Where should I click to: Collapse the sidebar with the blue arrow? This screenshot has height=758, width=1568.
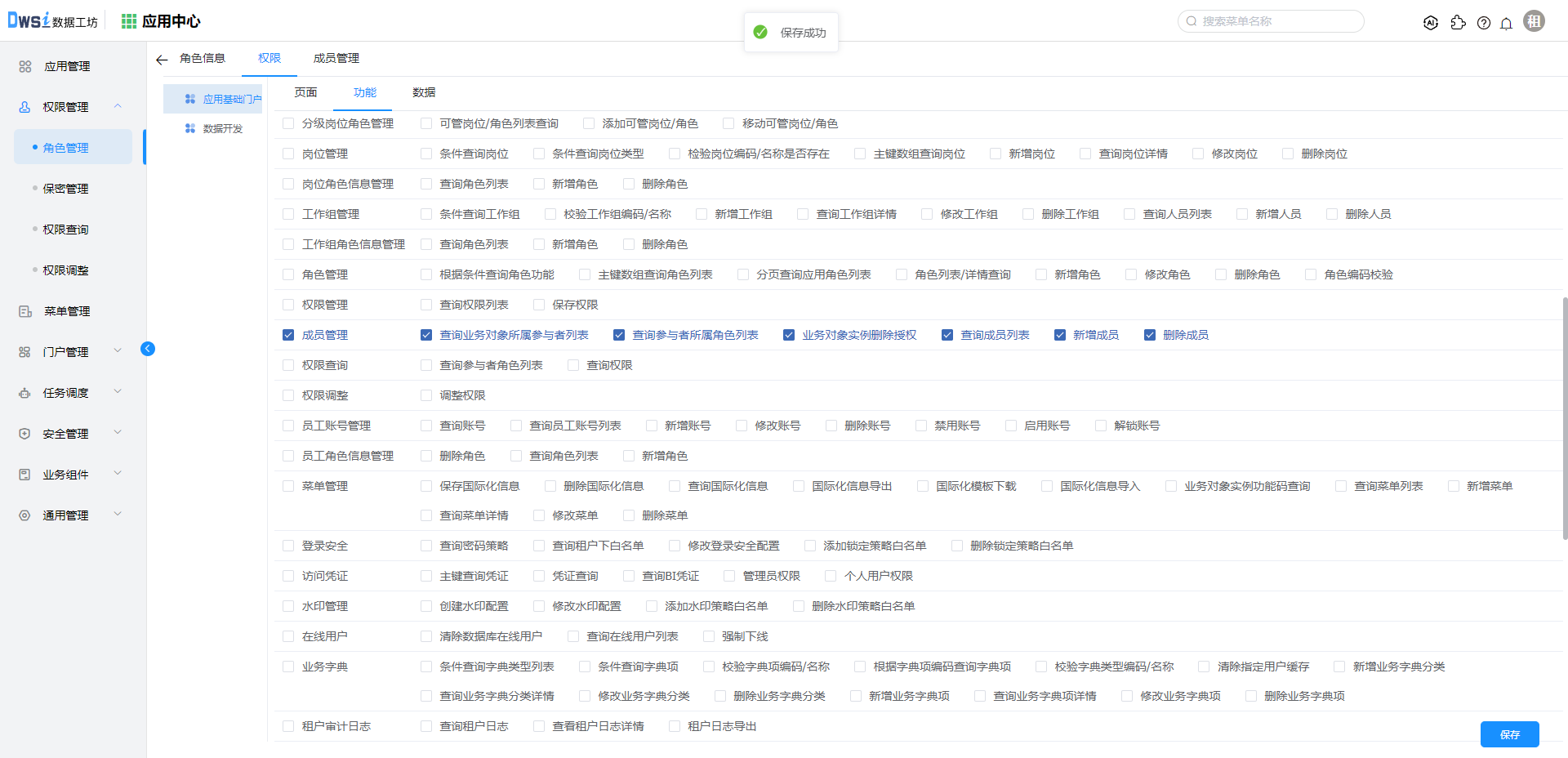click(x=148, y=349)
